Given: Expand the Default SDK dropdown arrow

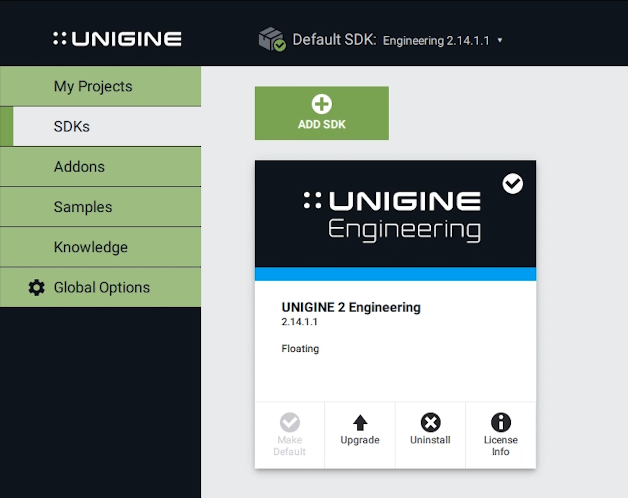Looking at the screenshot, I should tap(500, 41).
